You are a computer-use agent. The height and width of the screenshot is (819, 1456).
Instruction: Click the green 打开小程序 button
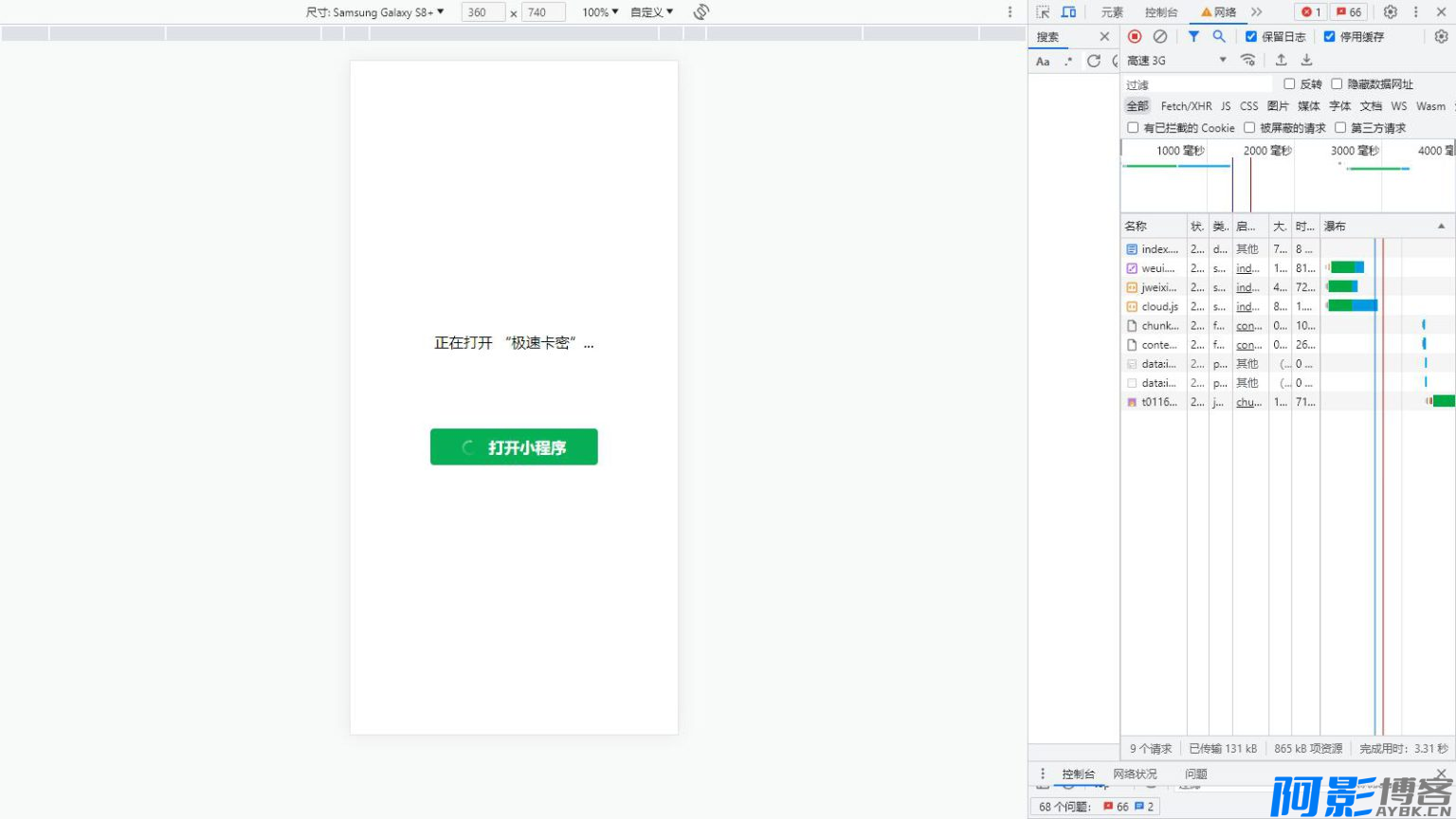coord(514,447)
